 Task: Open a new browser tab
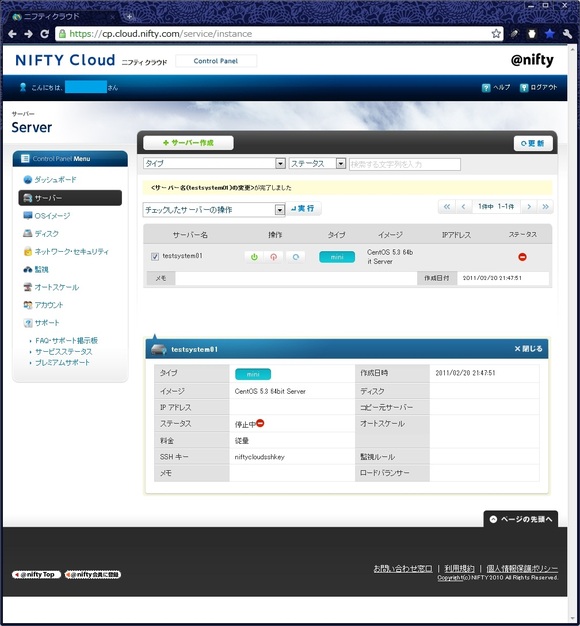(129, 16)
